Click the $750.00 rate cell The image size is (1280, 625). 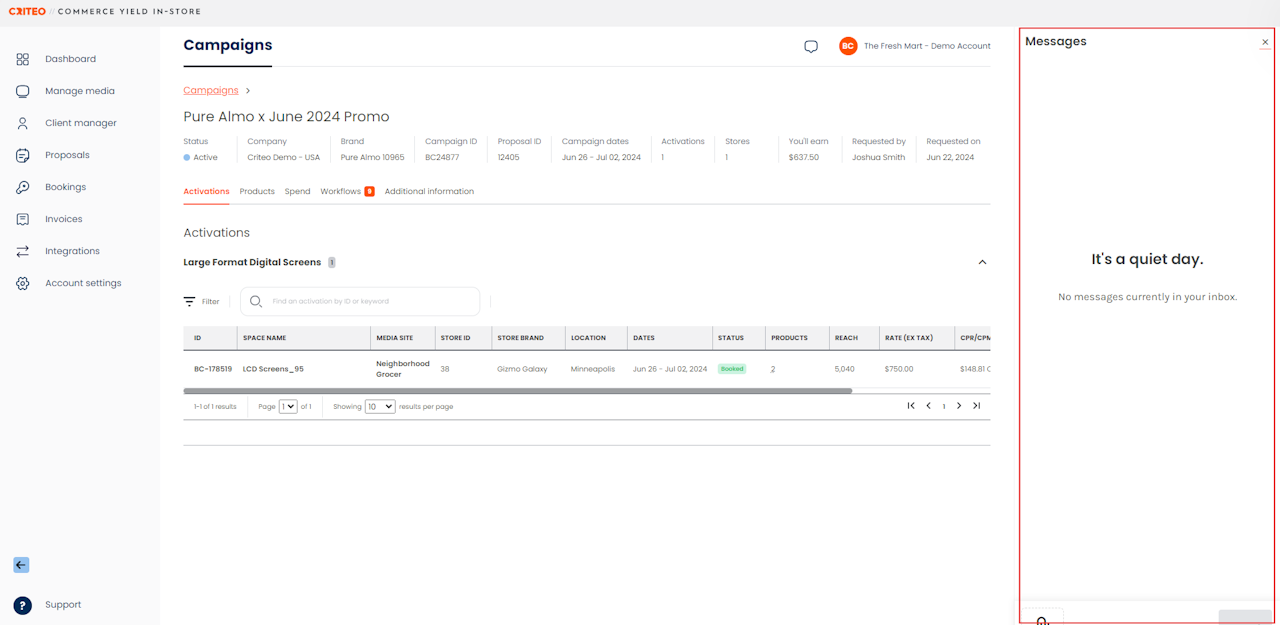click(x=899, y=369)
